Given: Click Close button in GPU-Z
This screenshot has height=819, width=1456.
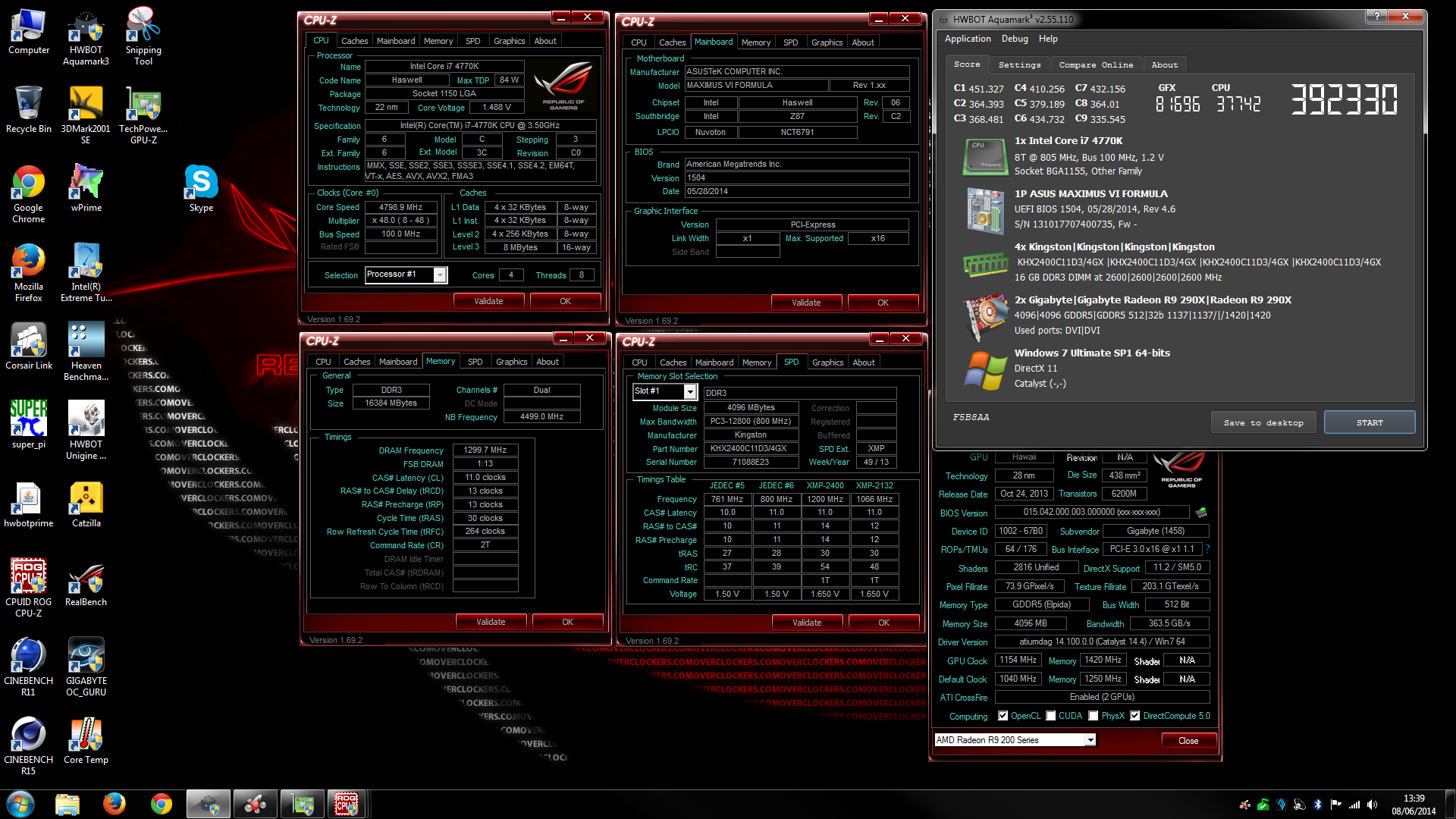Looking at the screenshot, I should point(1188,741).
